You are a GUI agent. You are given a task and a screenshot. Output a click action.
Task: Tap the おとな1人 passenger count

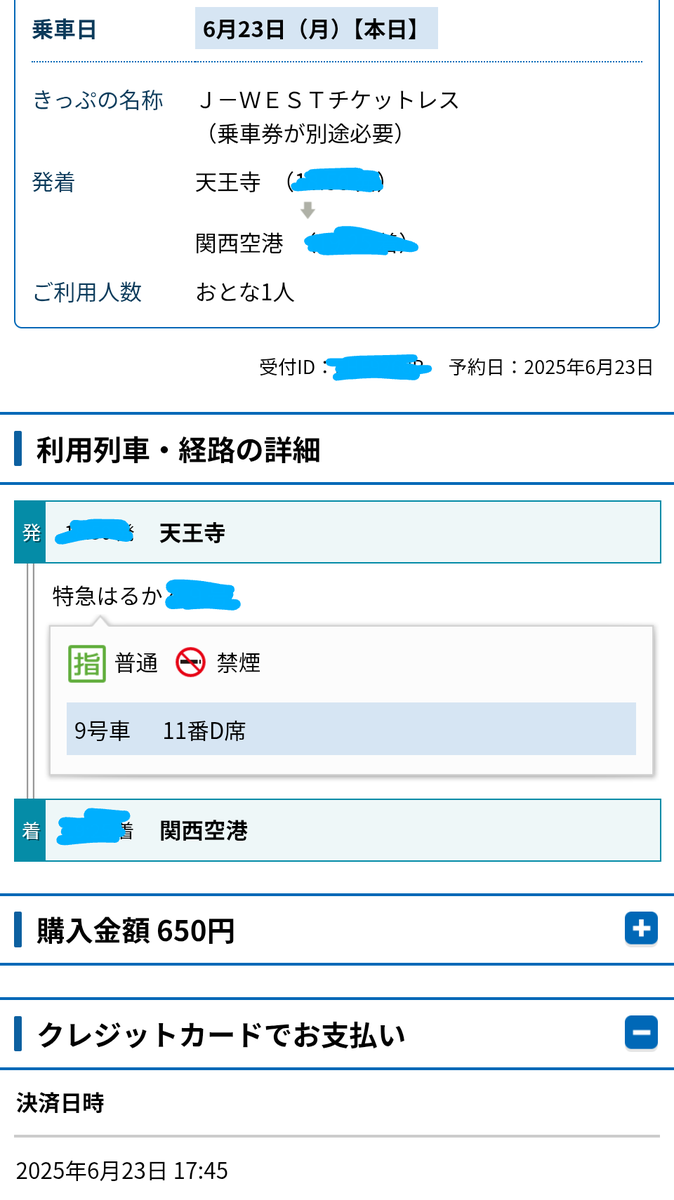[245, 292]
